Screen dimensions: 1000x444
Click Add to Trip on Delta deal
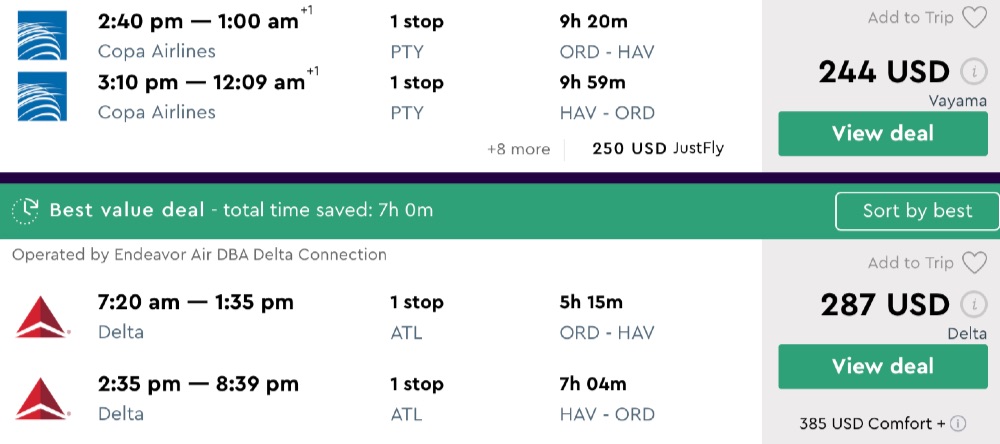click(x=910, y=263)
